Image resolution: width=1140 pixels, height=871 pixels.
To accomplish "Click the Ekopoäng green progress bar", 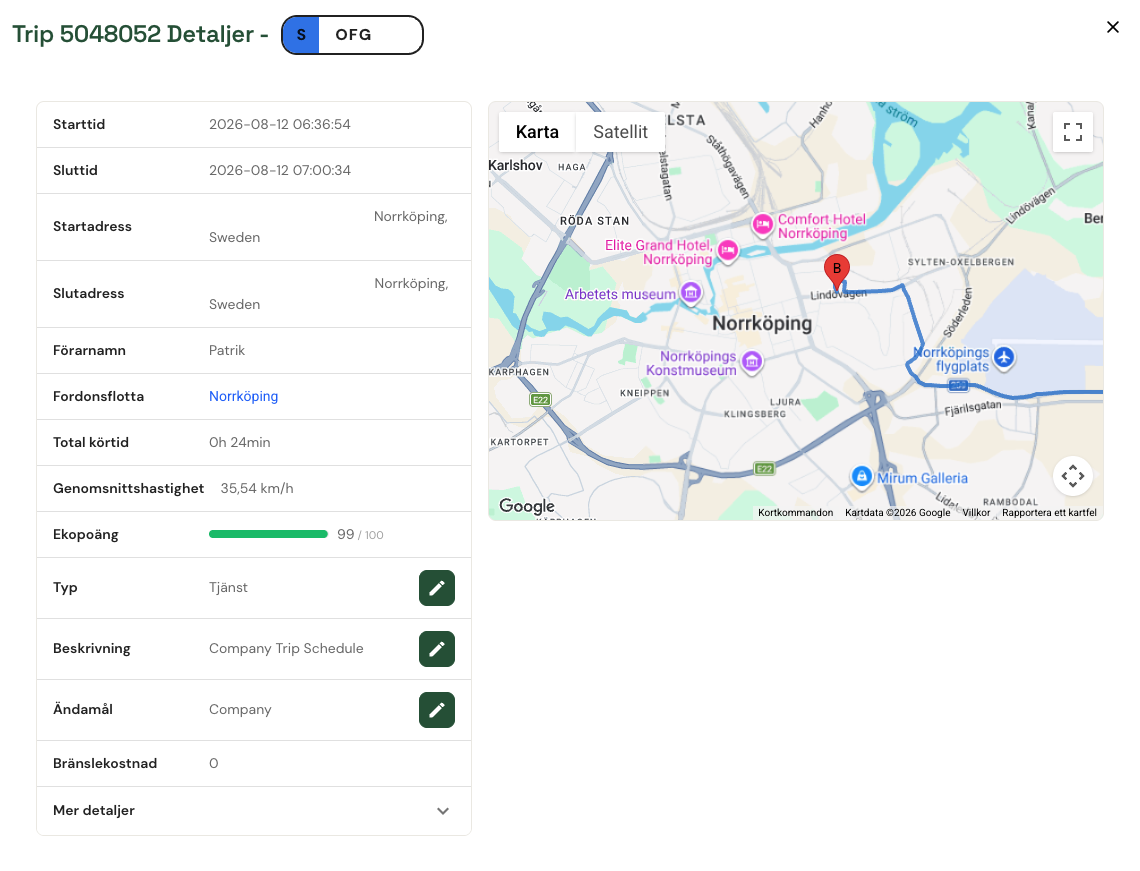I will [268, 534].
